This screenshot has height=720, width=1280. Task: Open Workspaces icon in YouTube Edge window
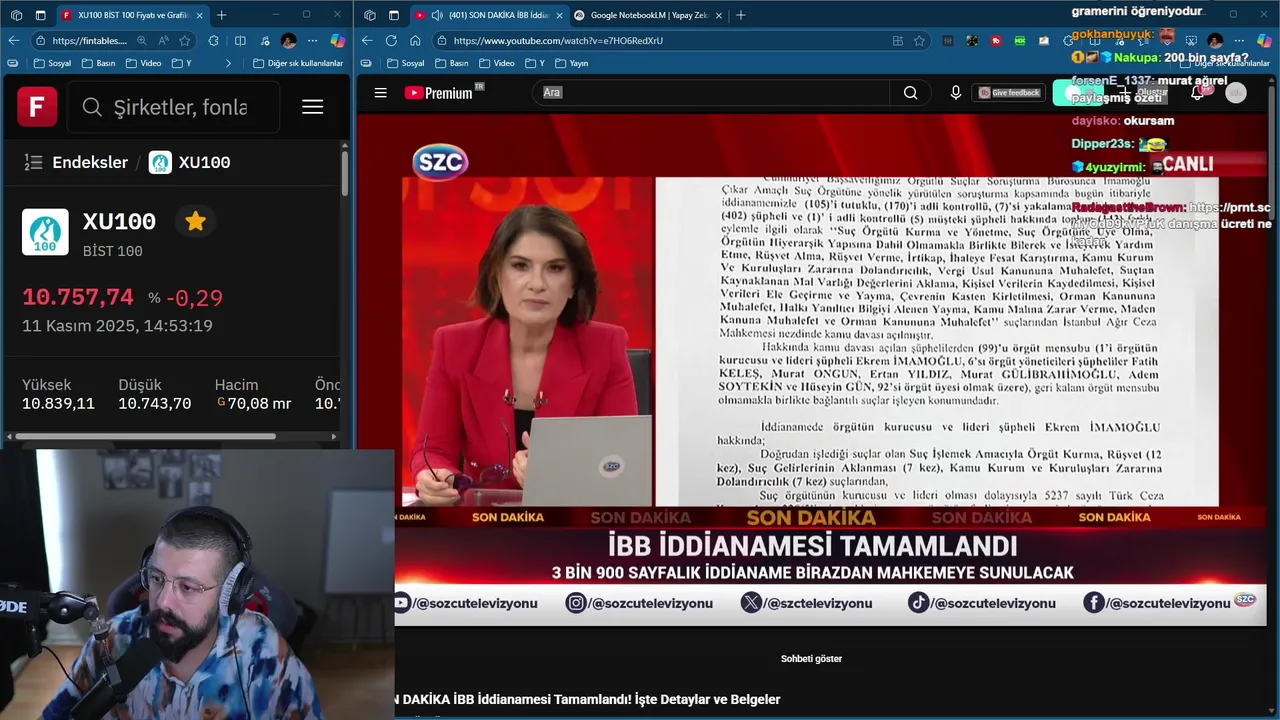tap(370, 15)
